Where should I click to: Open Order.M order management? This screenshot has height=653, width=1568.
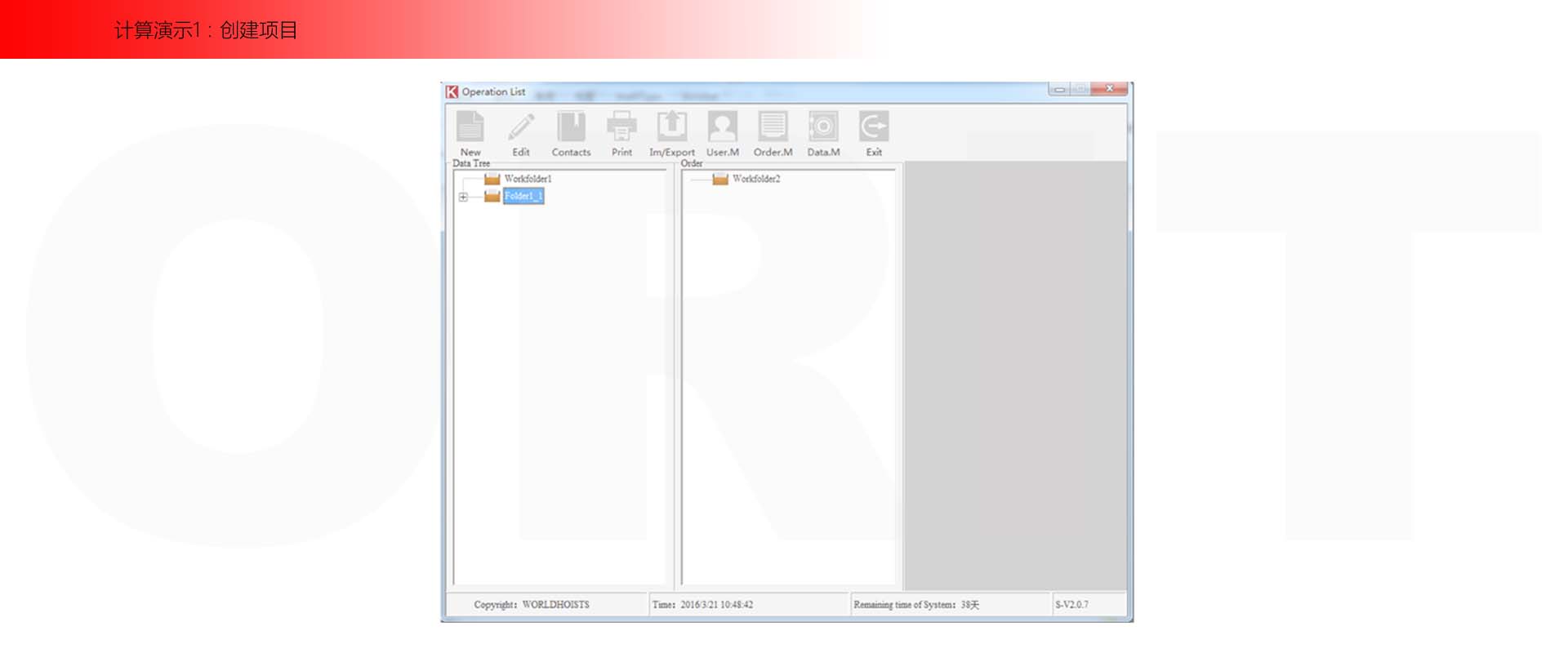[x=773, y=128]
